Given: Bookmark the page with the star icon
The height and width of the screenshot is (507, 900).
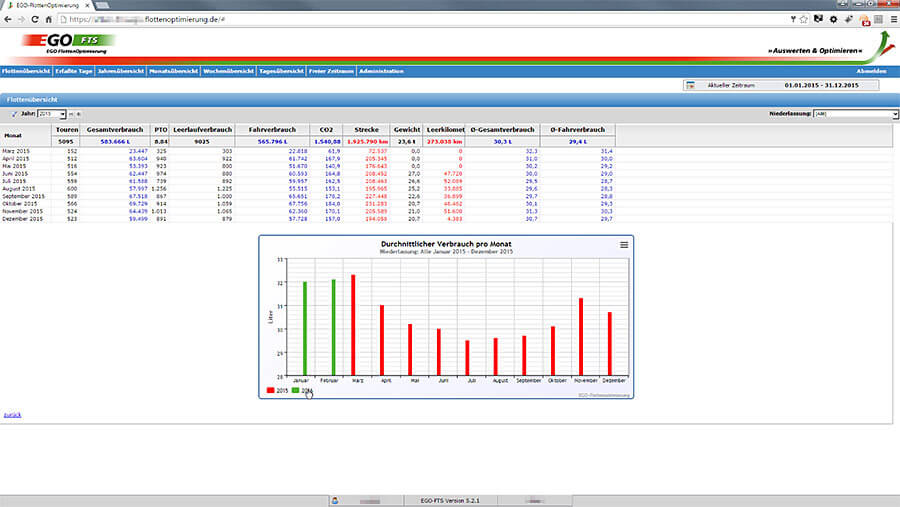Looking at the screenshot, I should tap(804, 20).
